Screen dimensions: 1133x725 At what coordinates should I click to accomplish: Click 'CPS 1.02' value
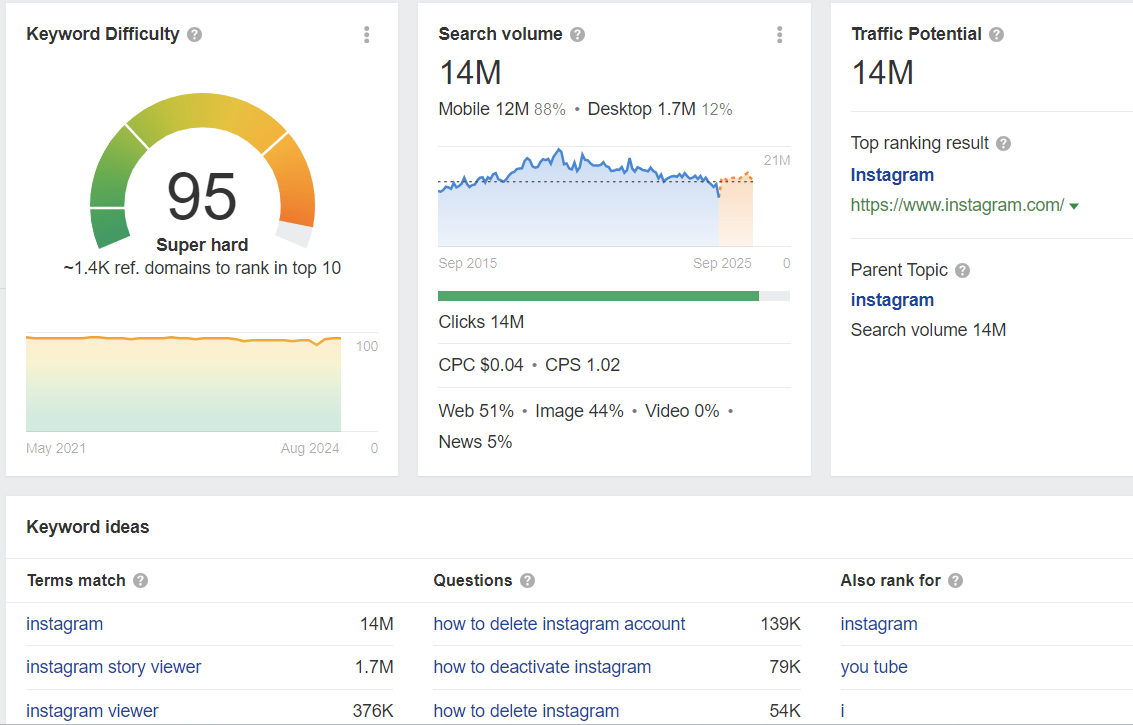tap(582, 365)
